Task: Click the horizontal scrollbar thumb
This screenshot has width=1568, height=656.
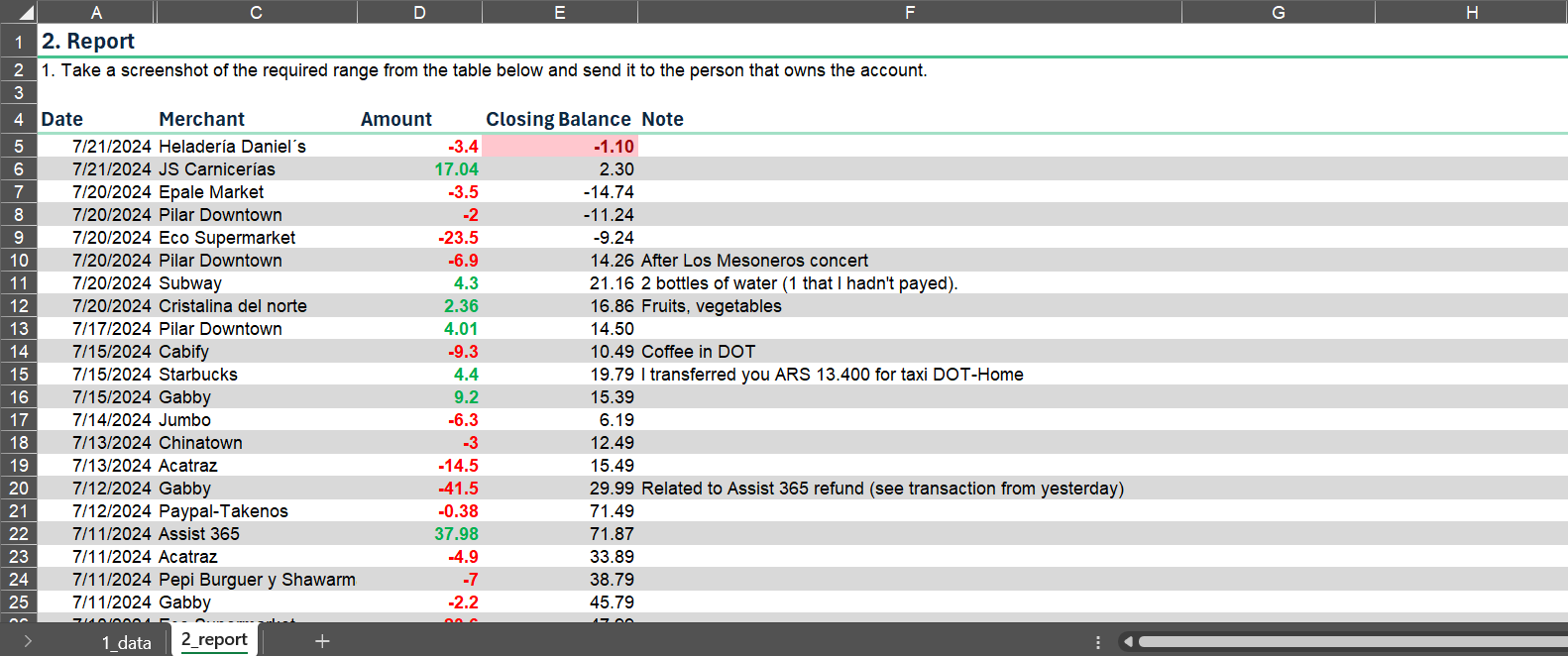Action: (x=1353, y=641)
